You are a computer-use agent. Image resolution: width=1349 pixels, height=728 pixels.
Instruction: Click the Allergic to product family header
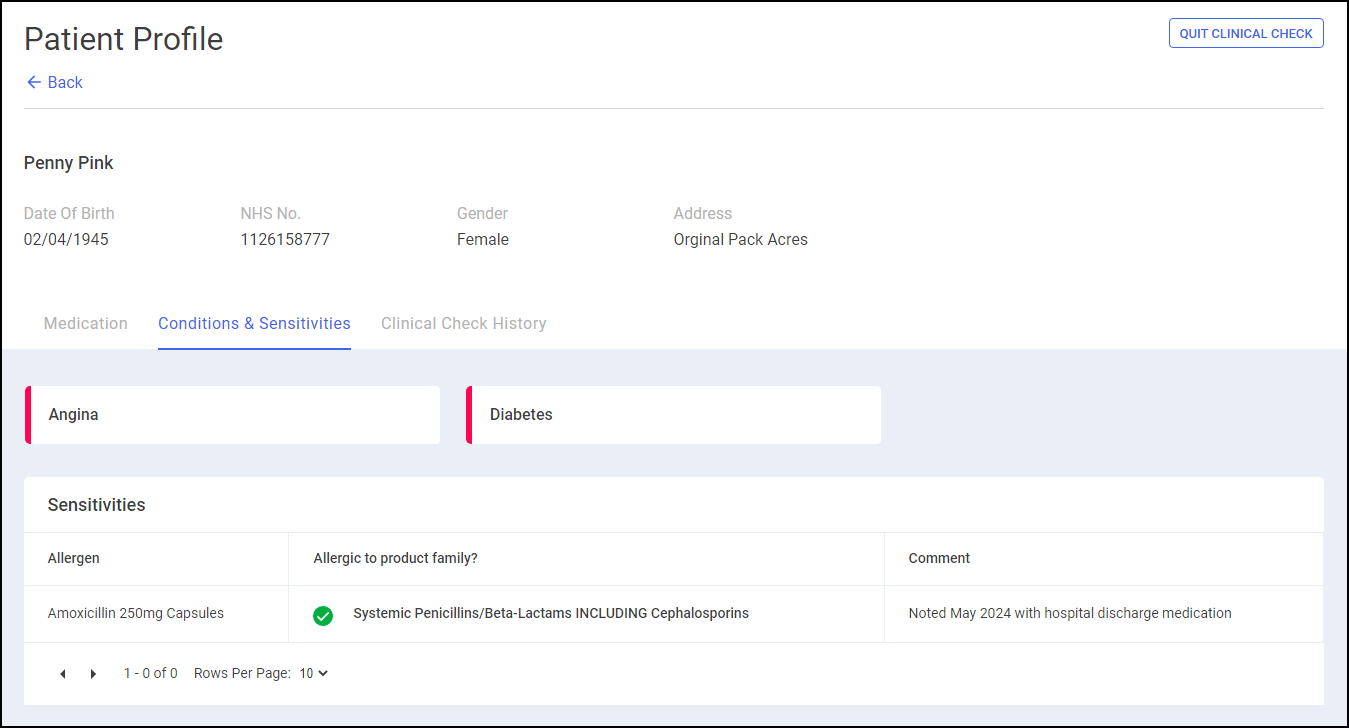pyautogui.click(x=395, y=558)
